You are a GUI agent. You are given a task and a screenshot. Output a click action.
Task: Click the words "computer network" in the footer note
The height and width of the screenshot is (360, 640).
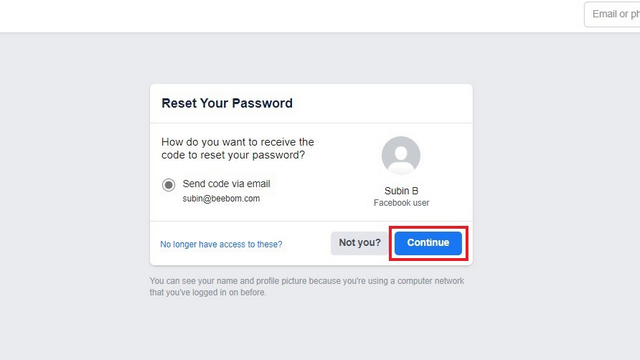click(431, 281)
